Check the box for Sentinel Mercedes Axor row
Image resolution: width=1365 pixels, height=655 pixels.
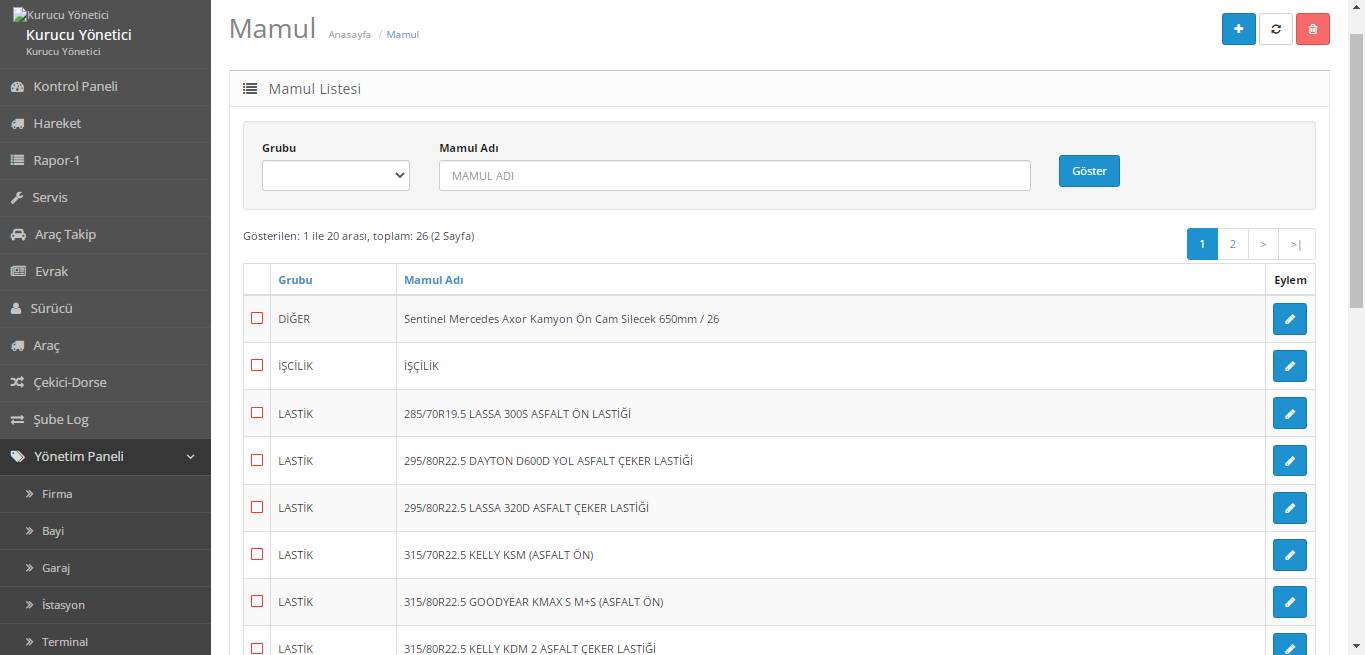[x=257, y=318]
